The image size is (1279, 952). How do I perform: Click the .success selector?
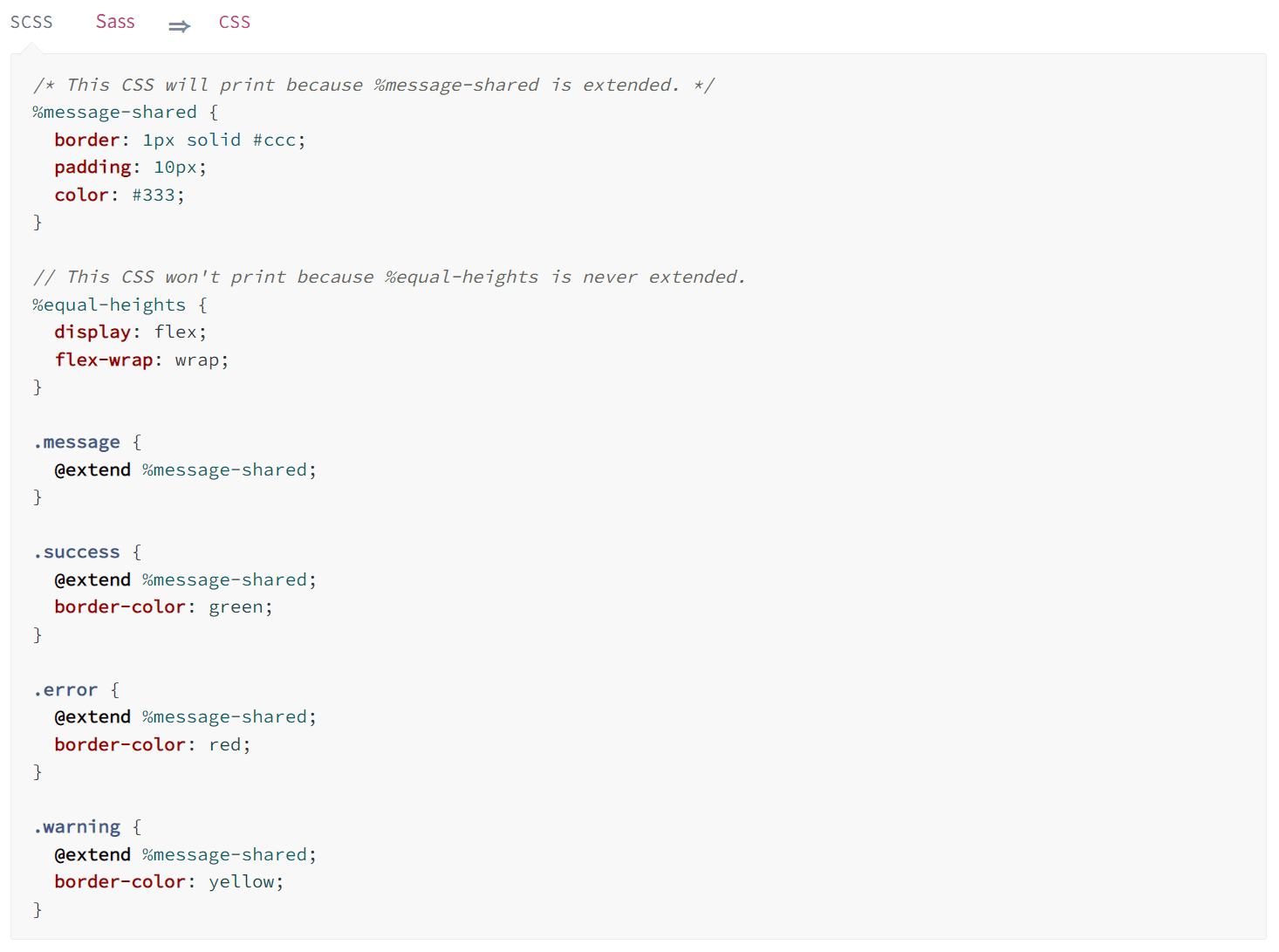(77, 552)
